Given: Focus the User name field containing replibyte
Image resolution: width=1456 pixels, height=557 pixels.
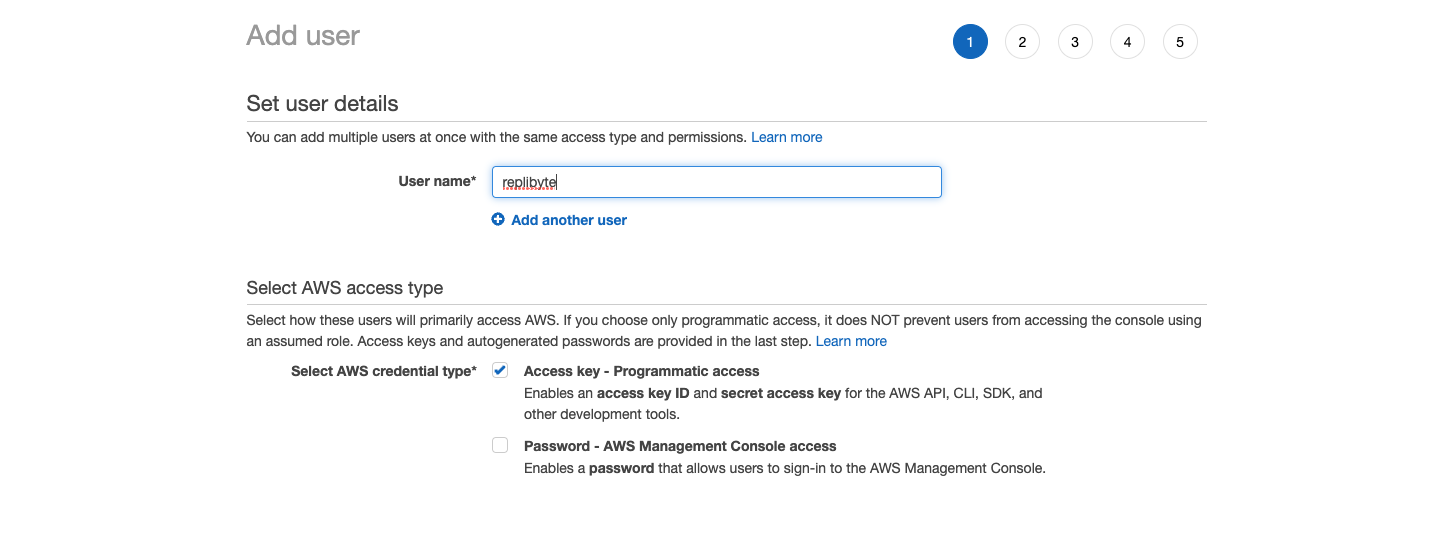Looking at the screenshot, I should pos(717,182).
